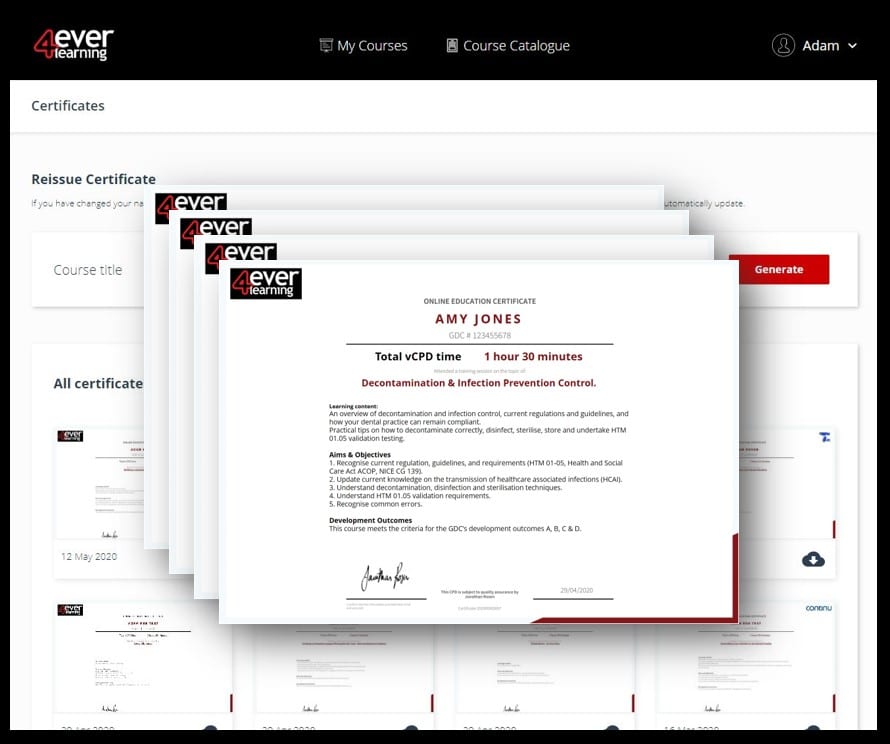Go to the Course Catalogue label
890x744 pixels.
(516, 45)
